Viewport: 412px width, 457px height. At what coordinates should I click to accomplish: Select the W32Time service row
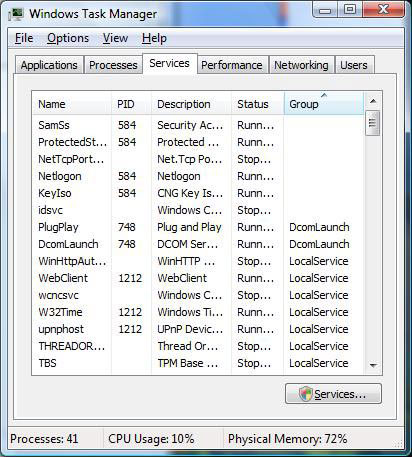point(198,312)
